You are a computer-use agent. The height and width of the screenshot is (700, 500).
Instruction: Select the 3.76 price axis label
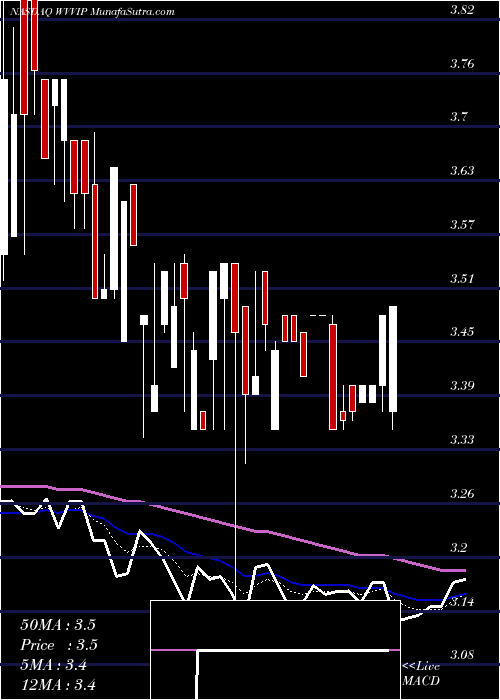point(461,64)
